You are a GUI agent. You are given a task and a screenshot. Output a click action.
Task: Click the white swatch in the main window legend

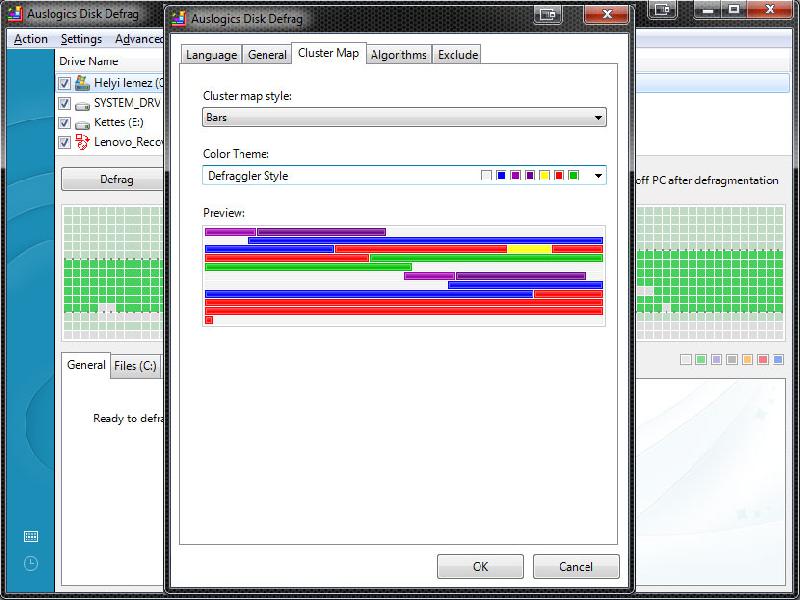point(686,360)
